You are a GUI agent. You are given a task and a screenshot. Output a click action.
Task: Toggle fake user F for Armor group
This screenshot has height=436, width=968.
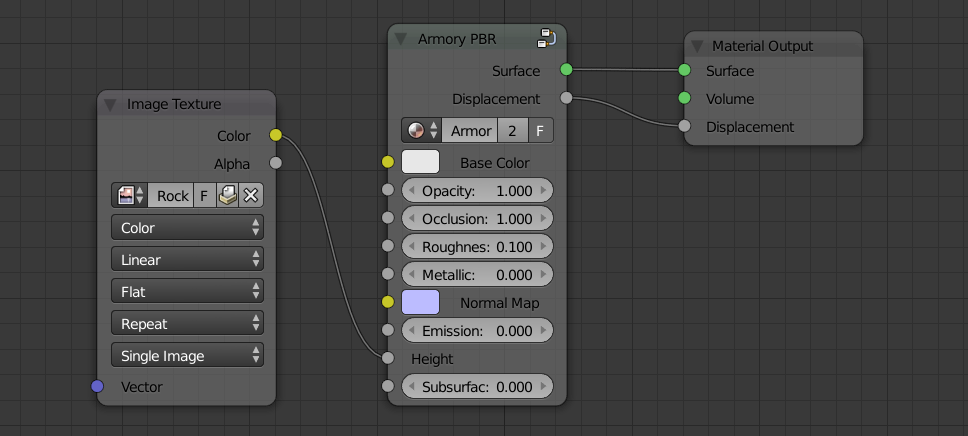[x=540, y=130]
